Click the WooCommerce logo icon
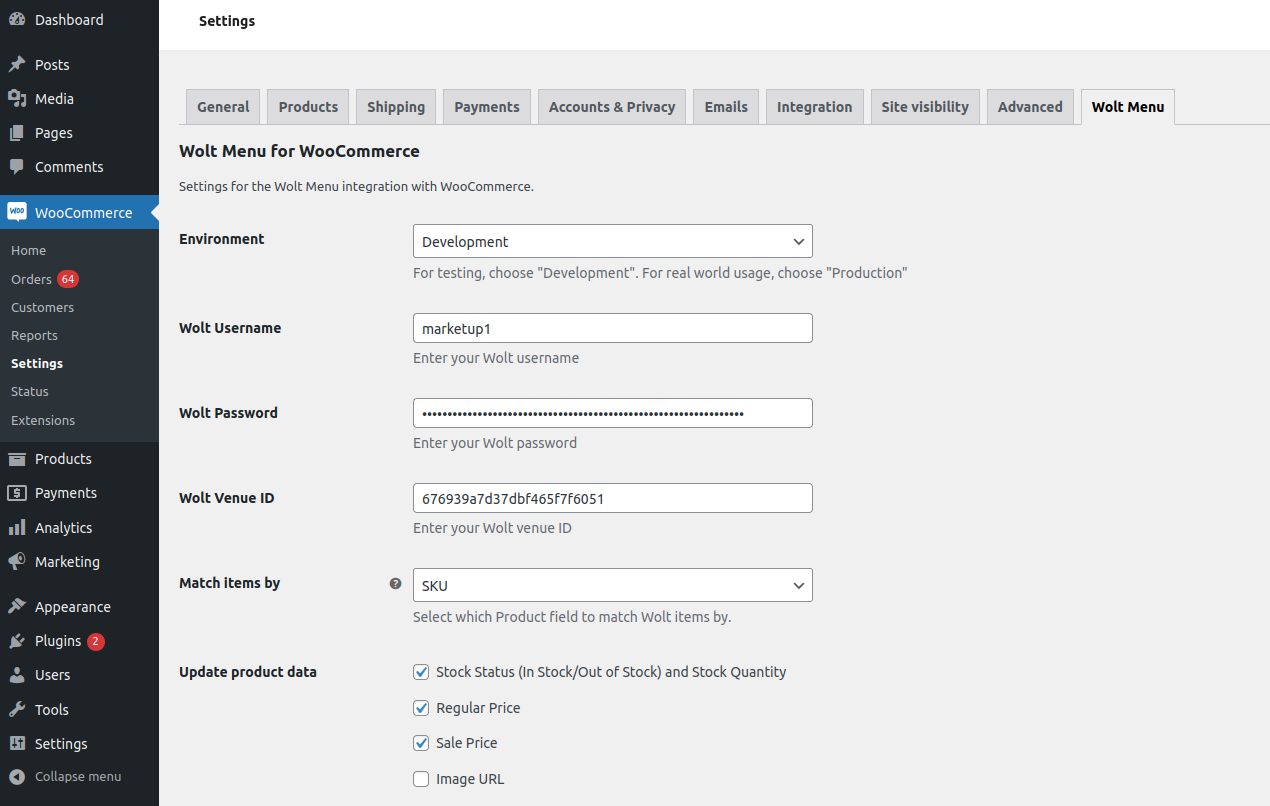This screenshot has height=806, width=1270. pos(17,212)
